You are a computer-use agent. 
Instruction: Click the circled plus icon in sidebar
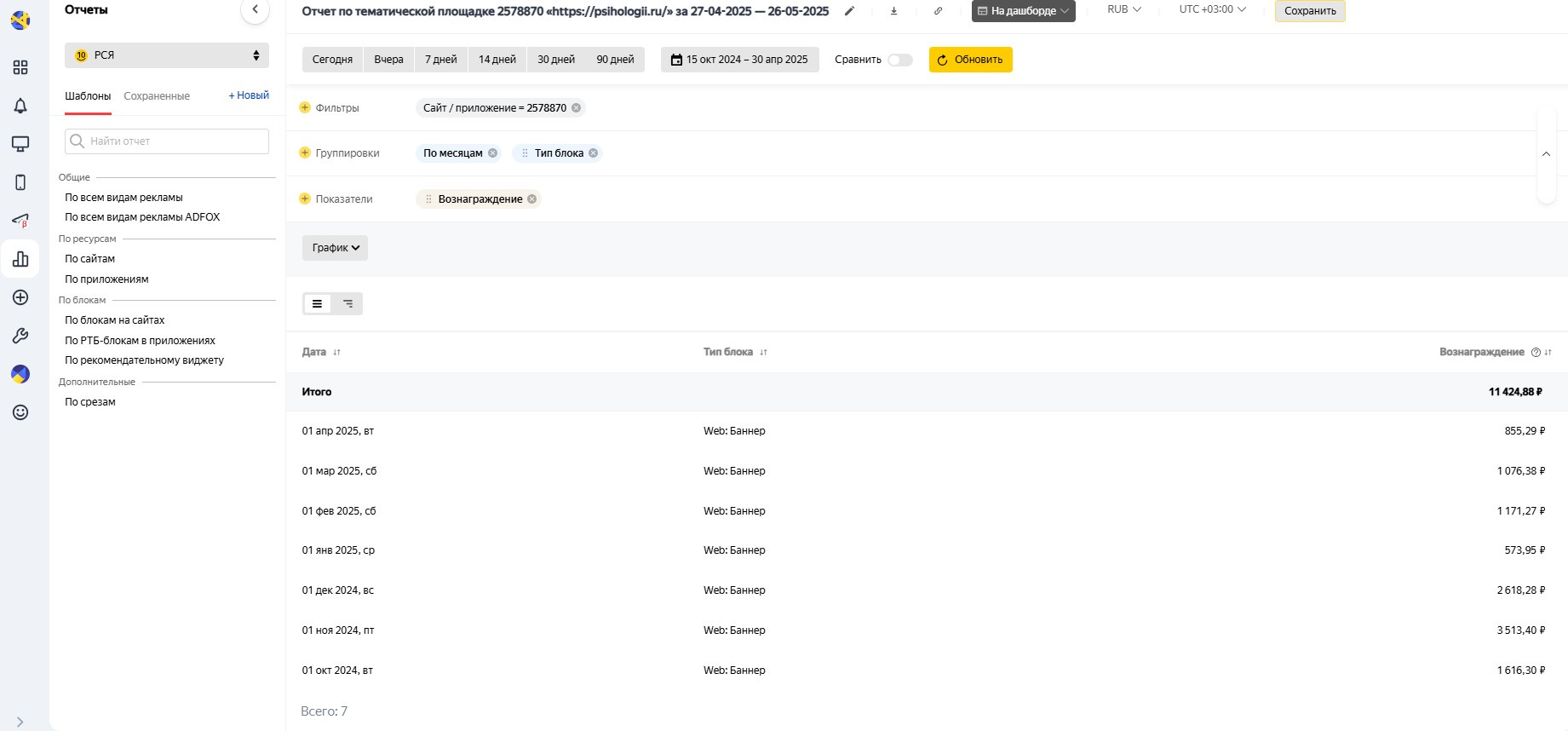click(x=20, y=297)
